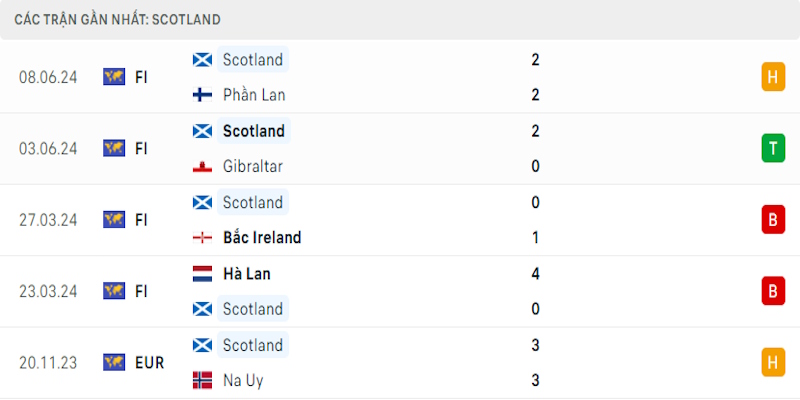Click red B badge for 27.03.24 match
800x400 pixels.
pos(773,220)
